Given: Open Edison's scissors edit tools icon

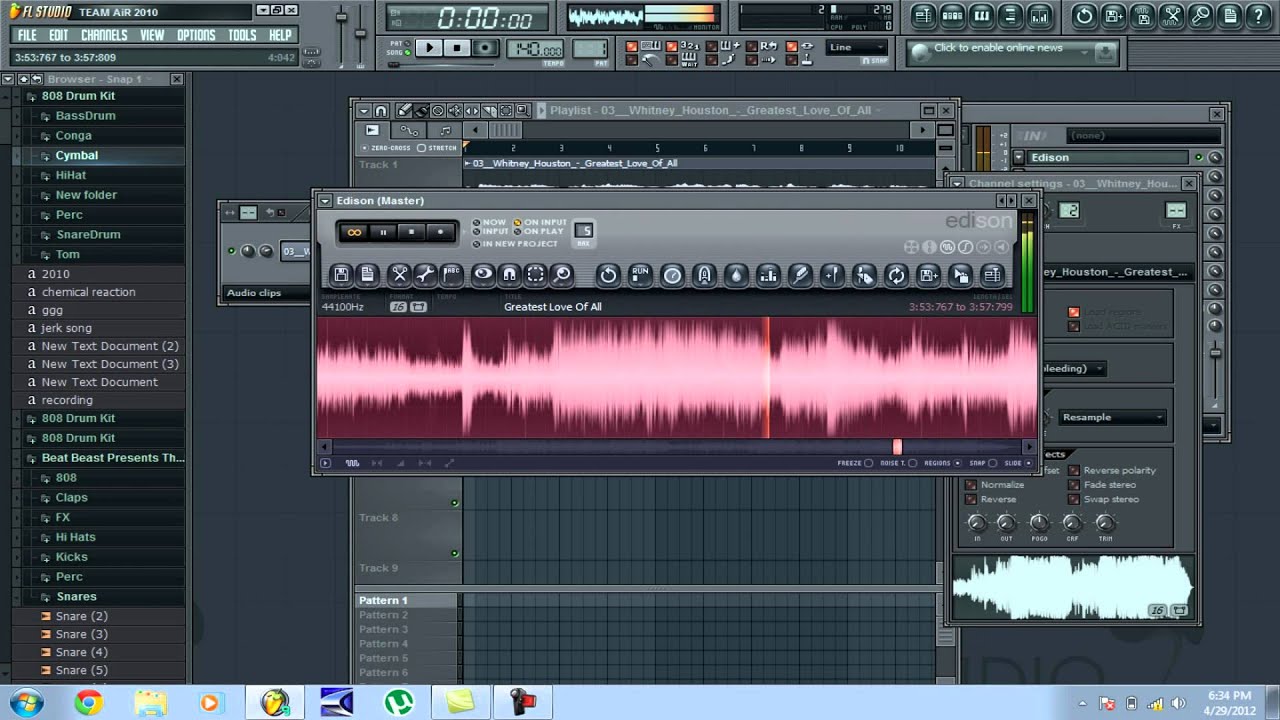Looking at the screenshot, I should tap(399, 275).
